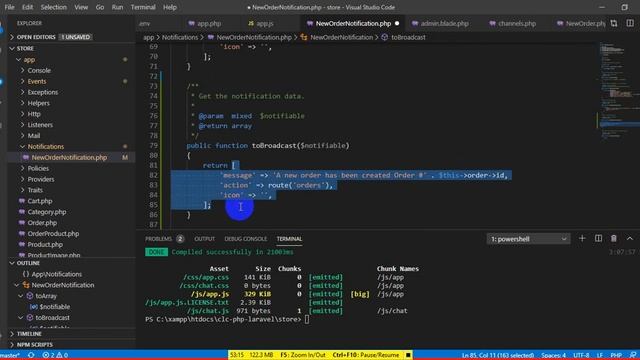Click the unsaved dot on NewOrderNotification tab
The width and height of the screenshot is (640, 360).
(397, 23)
